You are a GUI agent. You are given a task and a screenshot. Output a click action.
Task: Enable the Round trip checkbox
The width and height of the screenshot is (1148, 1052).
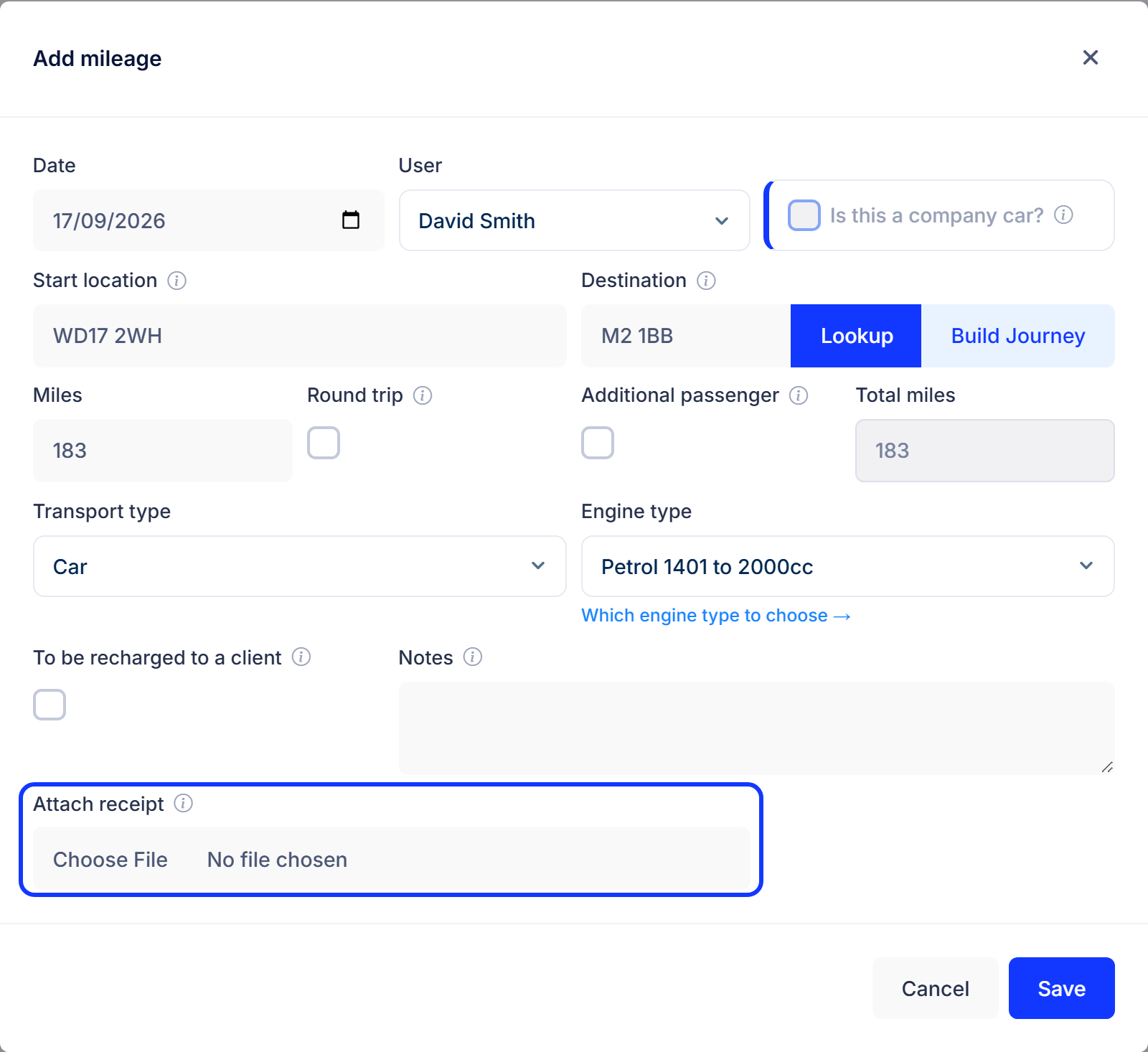pyautogui.click(x=324, y=443)
